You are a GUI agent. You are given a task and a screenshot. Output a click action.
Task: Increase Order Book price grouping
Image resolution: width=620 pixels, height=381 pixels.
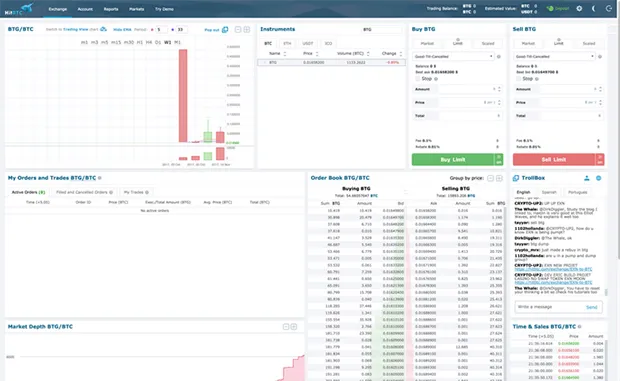[499, 178]
